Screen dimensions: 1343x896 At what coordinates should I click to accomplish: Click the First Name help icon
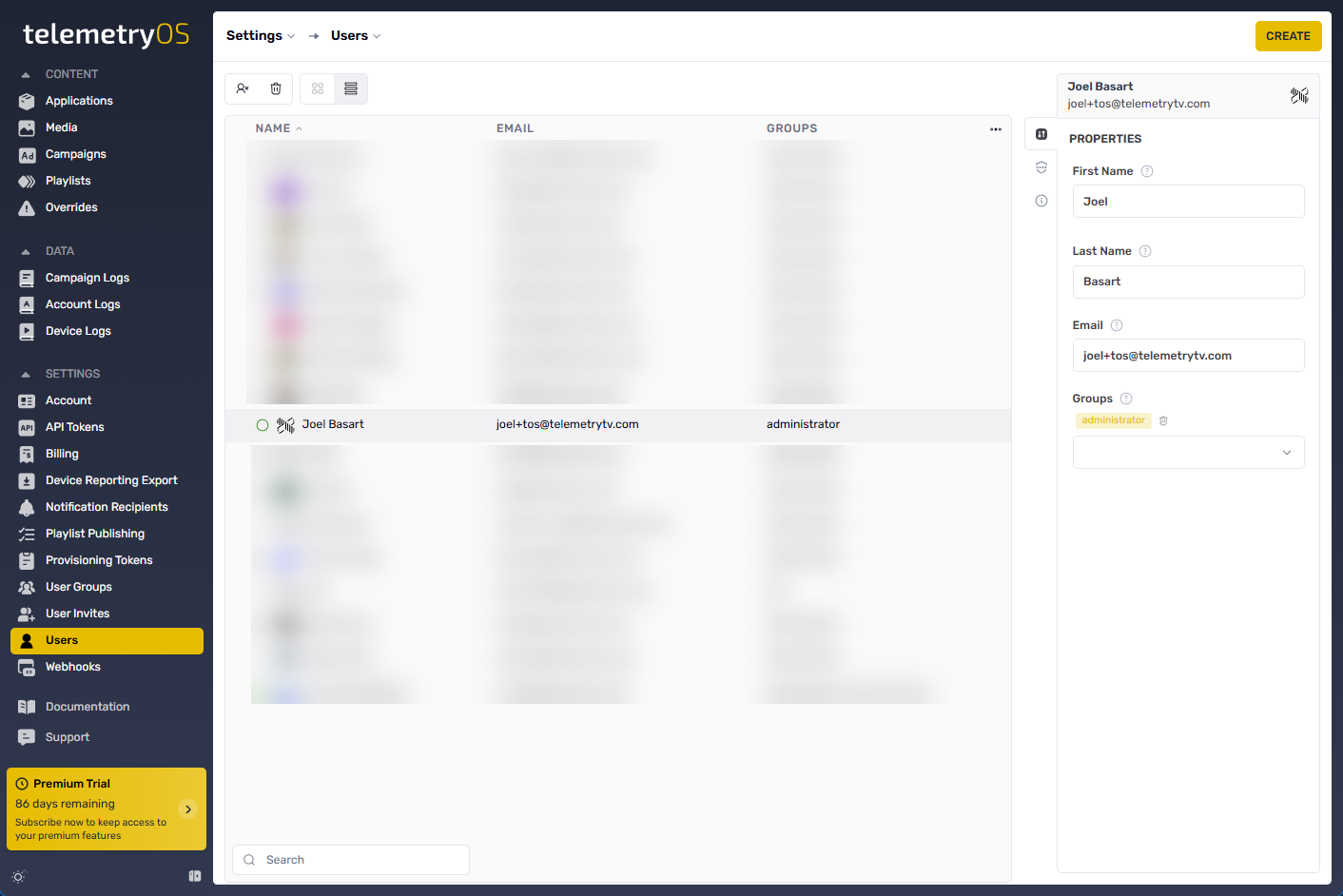(x=1147, y=171)
